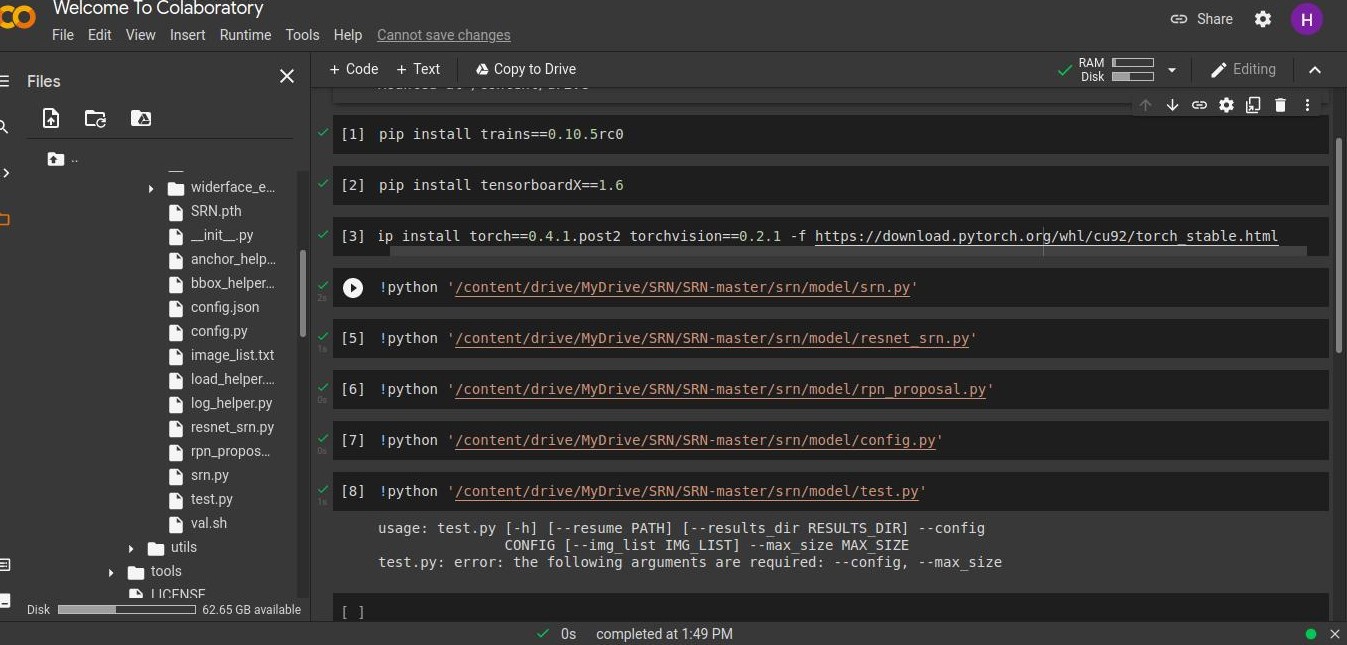Add a new Text cell

418,69
